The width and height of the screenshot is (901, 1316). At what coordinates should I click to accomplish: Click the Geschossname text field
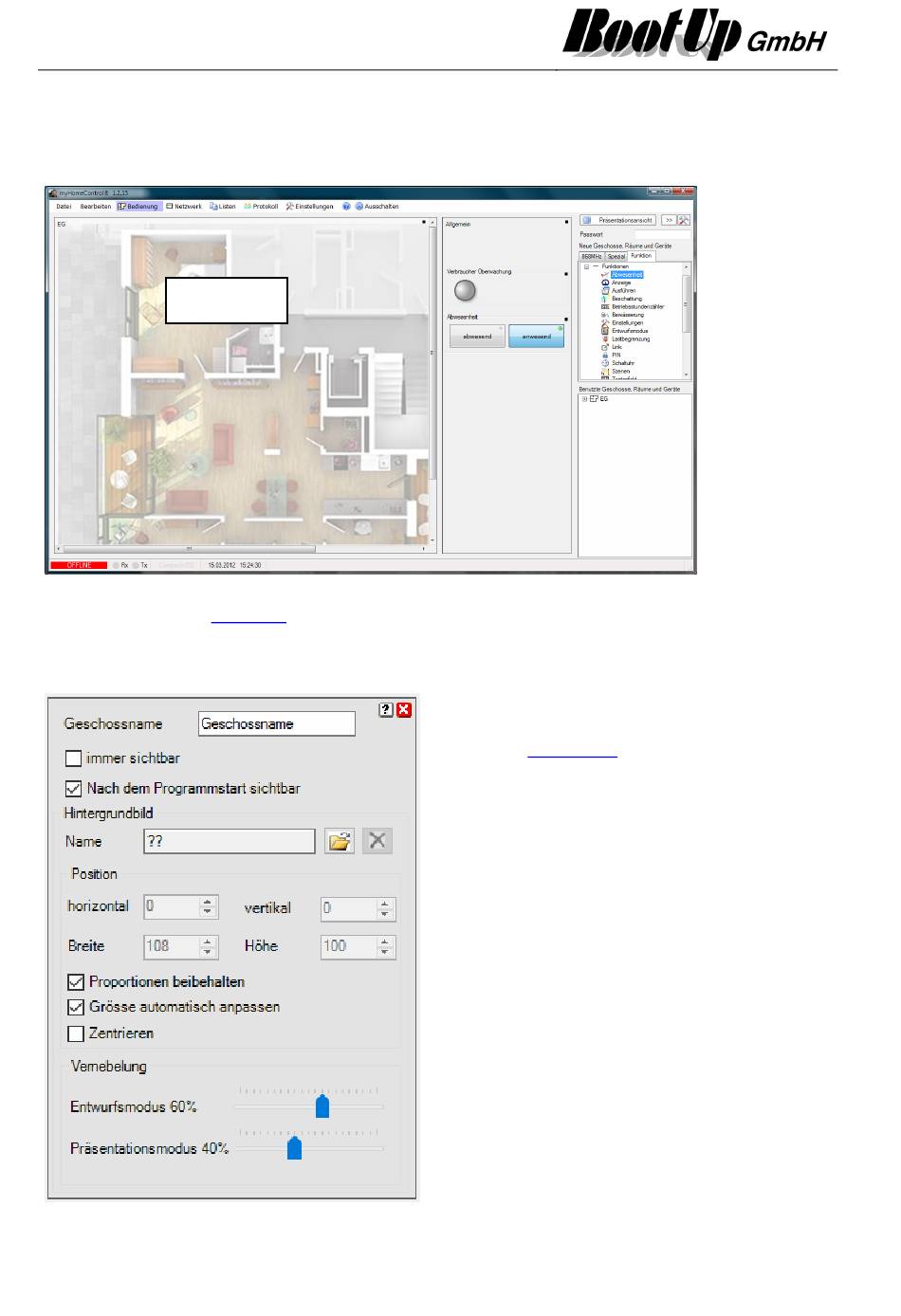[277, 724]
